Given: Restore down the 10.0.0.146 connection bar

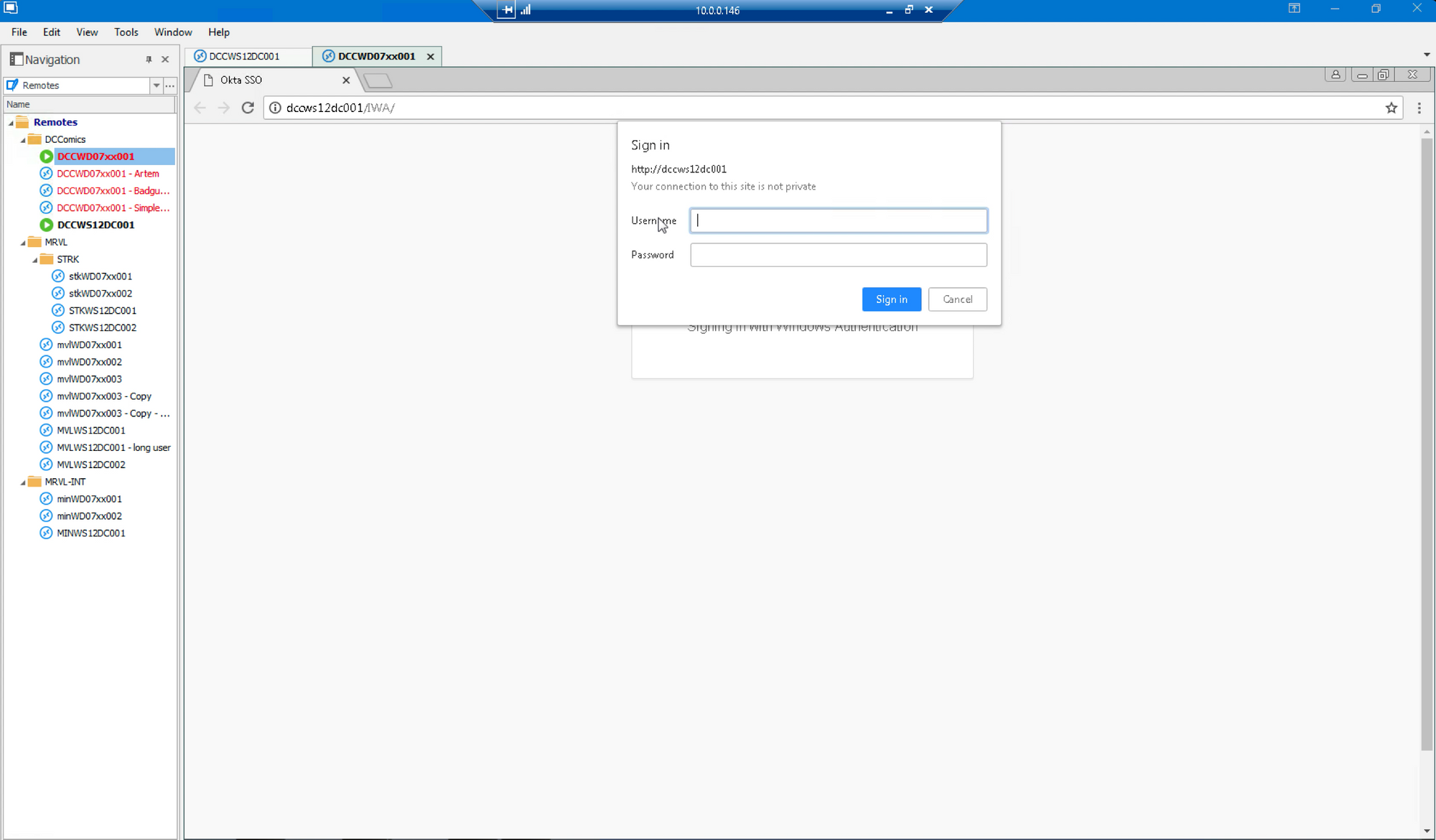Looking at the screenshot, I should 909,10.
